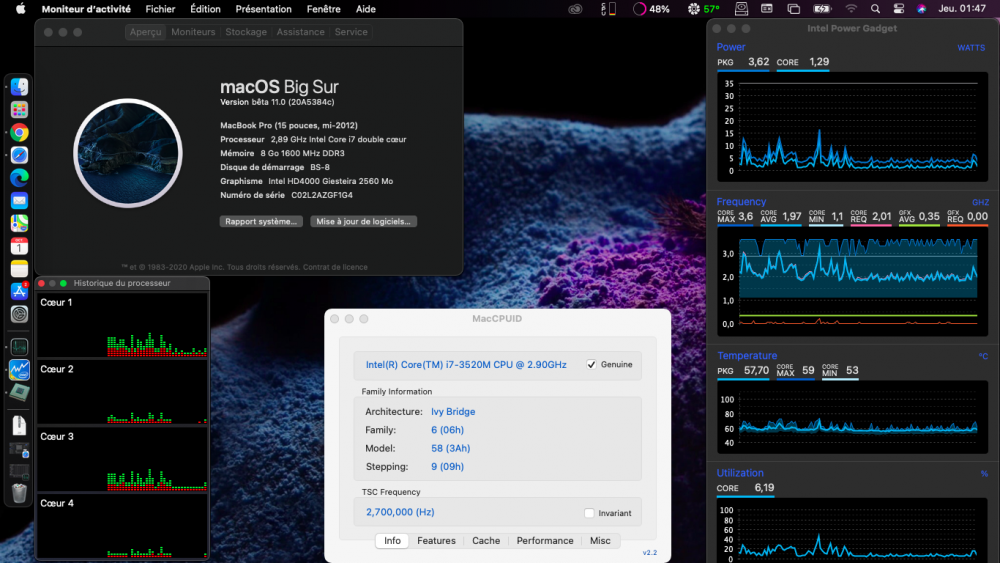Open Finder from the Dock
1000x563 pixels.
(19, 87)
